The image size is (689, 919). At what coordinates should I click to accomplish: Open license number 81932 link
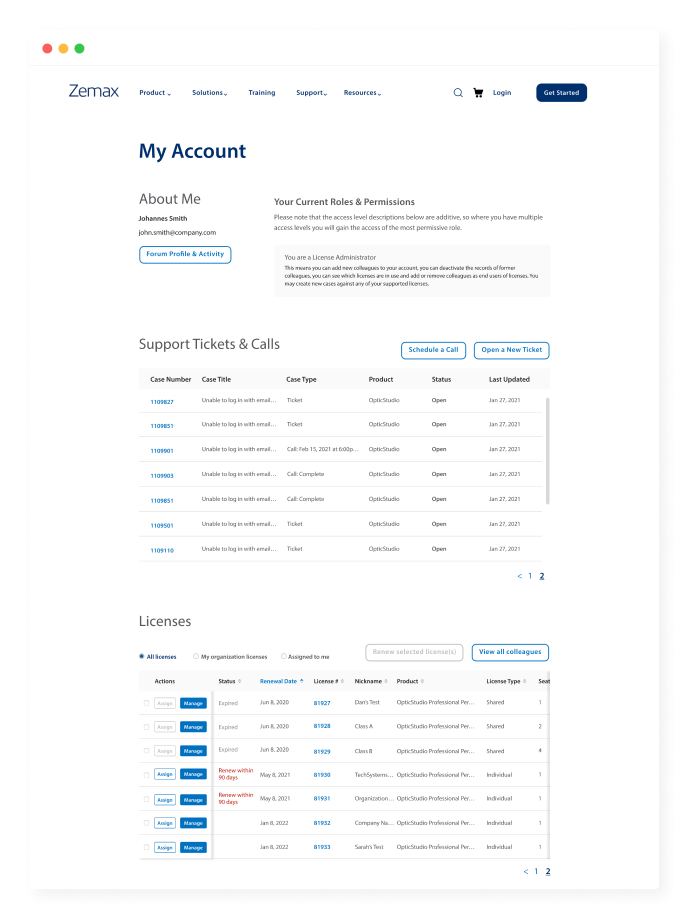322,823
